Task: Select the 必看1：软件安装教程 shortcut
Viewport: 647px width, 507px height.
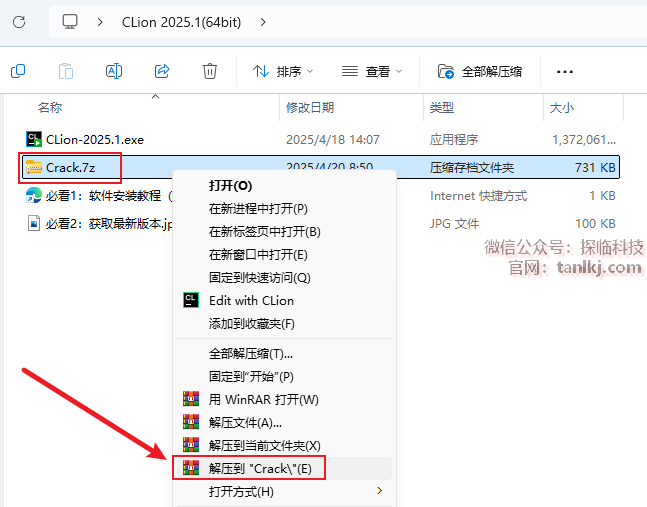Action: pos(109,196)
